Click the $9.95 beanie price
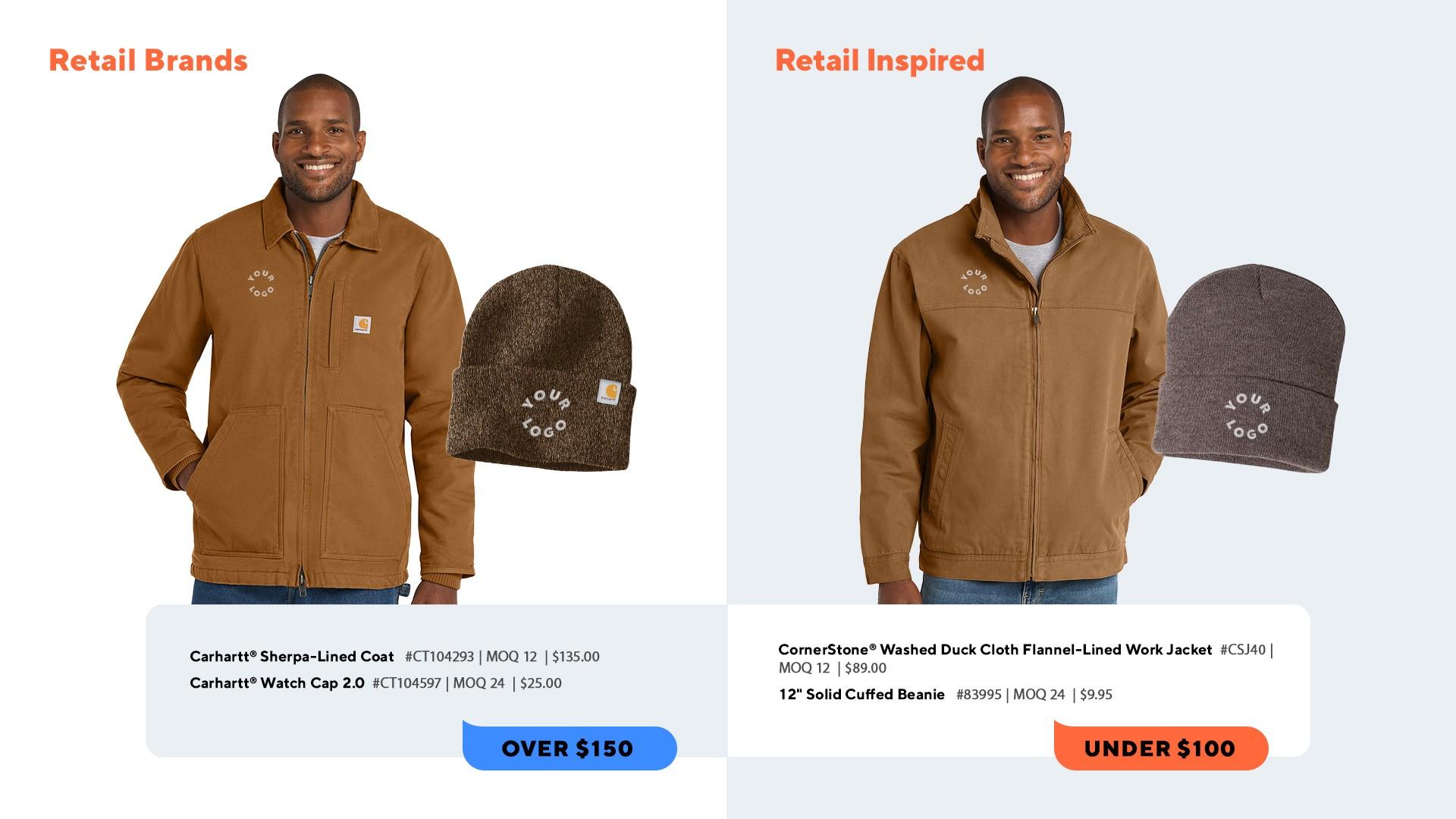Image resolution: width=1456 pixels, height=819 pixels. 1096,695
